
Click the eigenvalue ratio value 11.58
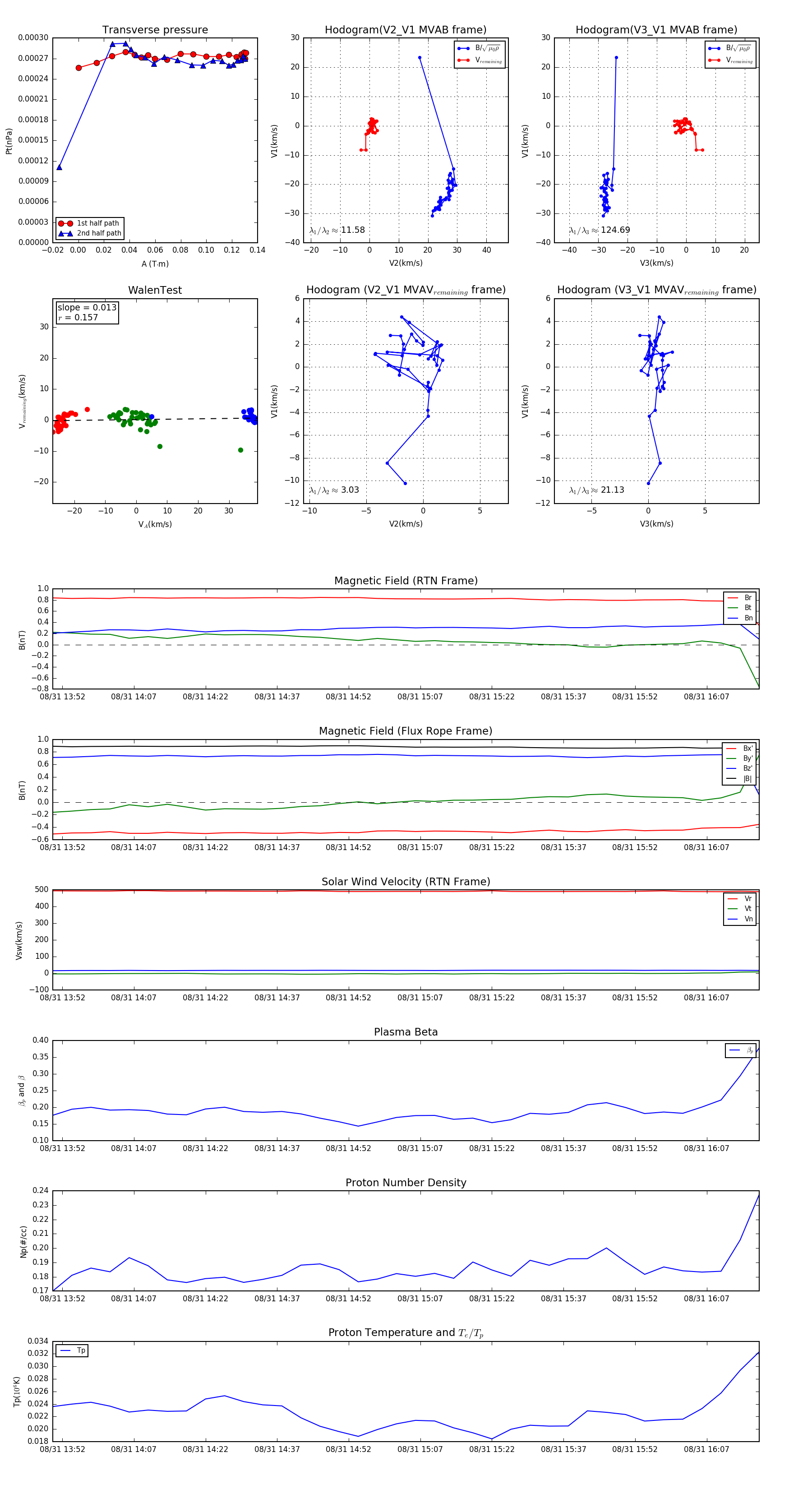pyautogui.click(x=352, y=230)
